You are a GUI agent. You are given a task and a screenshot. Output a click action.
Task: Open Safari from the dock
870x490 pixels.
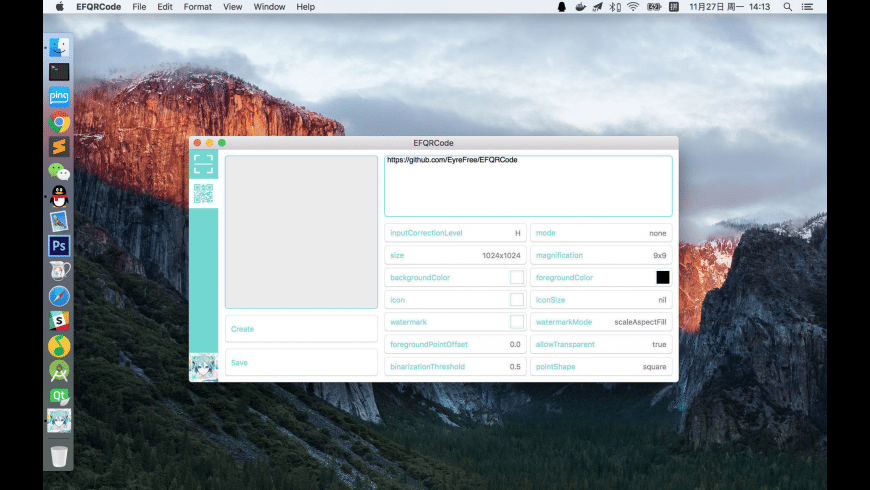(x=59, y=296)
